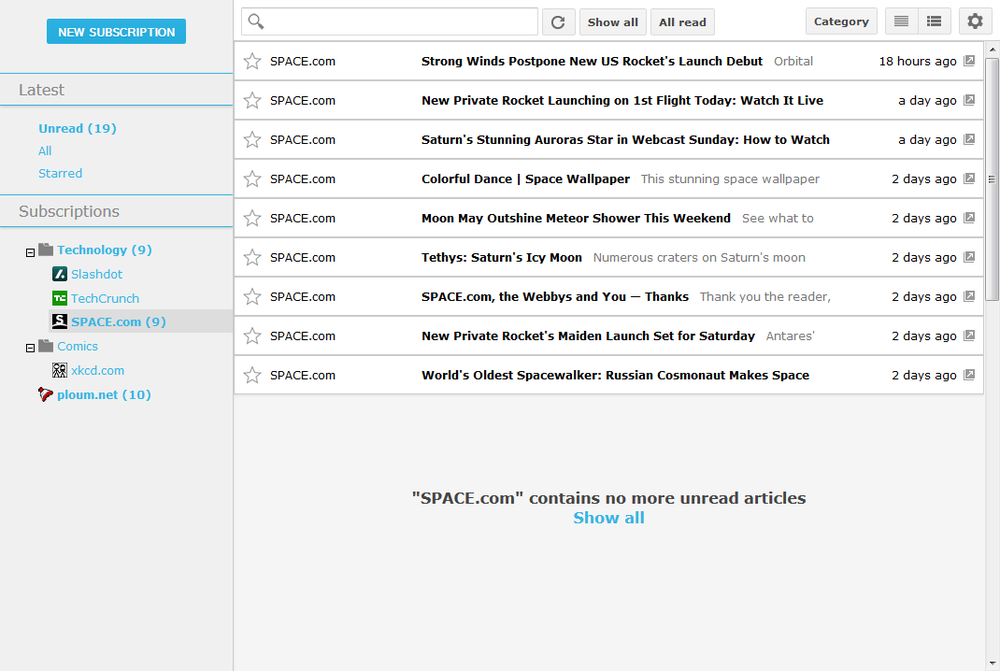Collapse the Comics folder
Image resolution: width=1000 pixels, height=671 pixels.
pyautogui.click(x=31, y=346)
